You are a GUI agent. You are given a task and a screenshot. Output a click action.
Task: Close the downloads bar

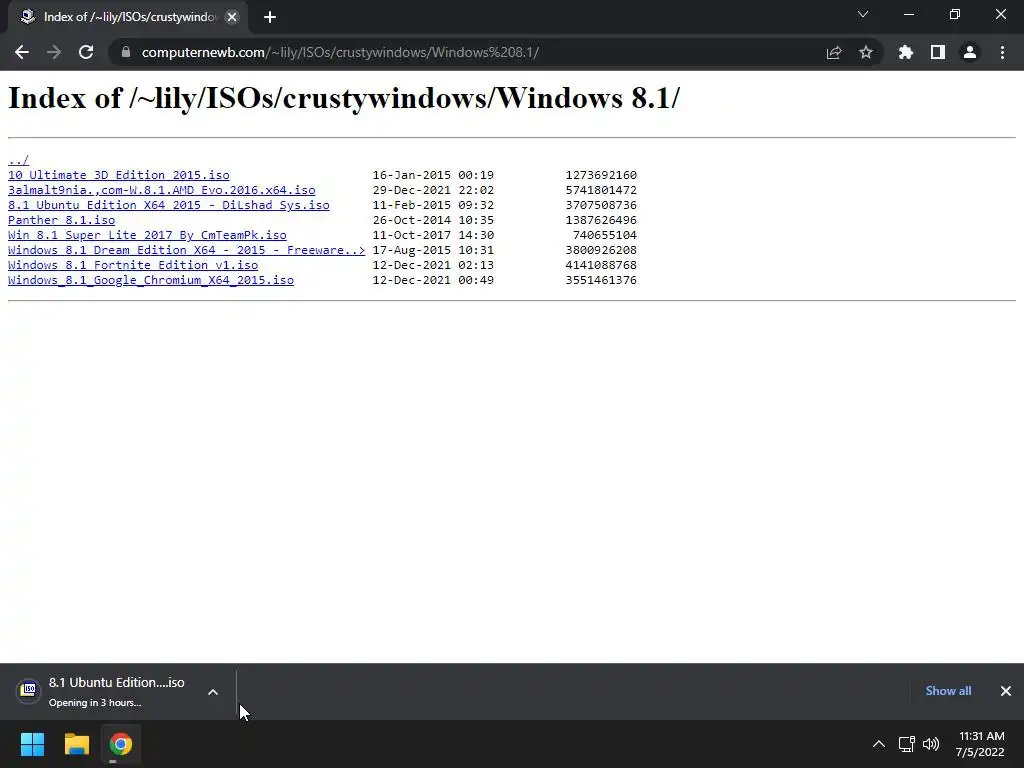click(1006, 691)
